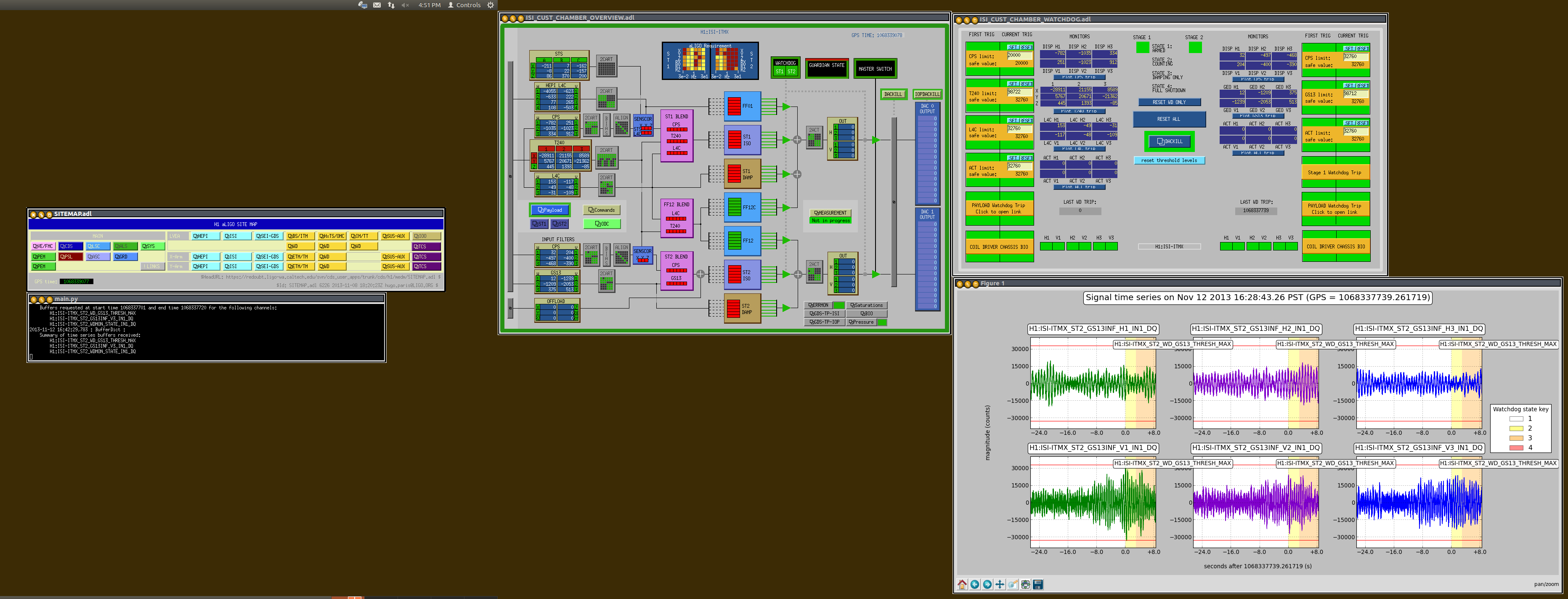Open the system gear menu in top panel

(491, 5)
